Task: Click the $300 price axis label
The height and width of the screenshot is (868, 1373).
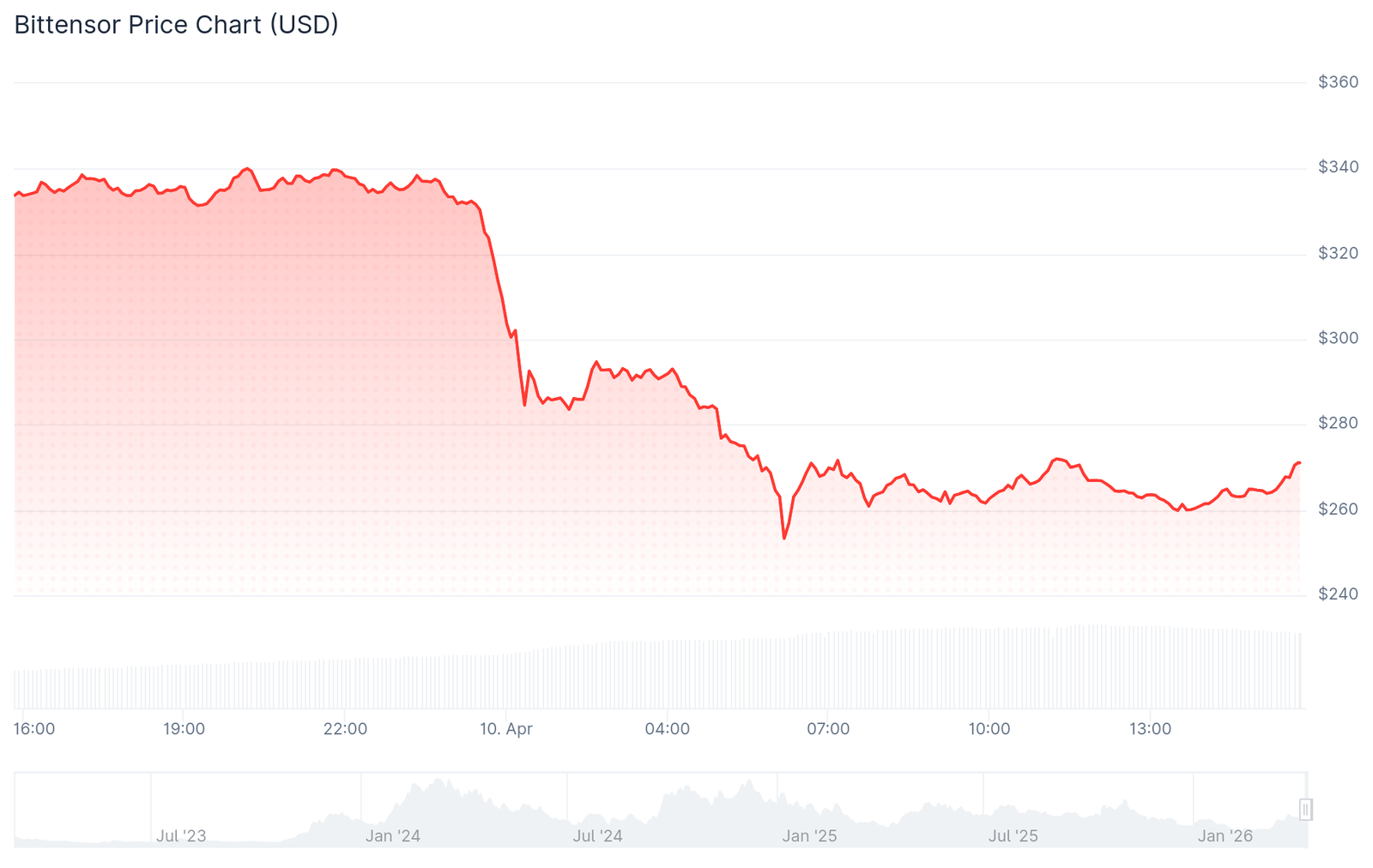Action: point(1338,339)
